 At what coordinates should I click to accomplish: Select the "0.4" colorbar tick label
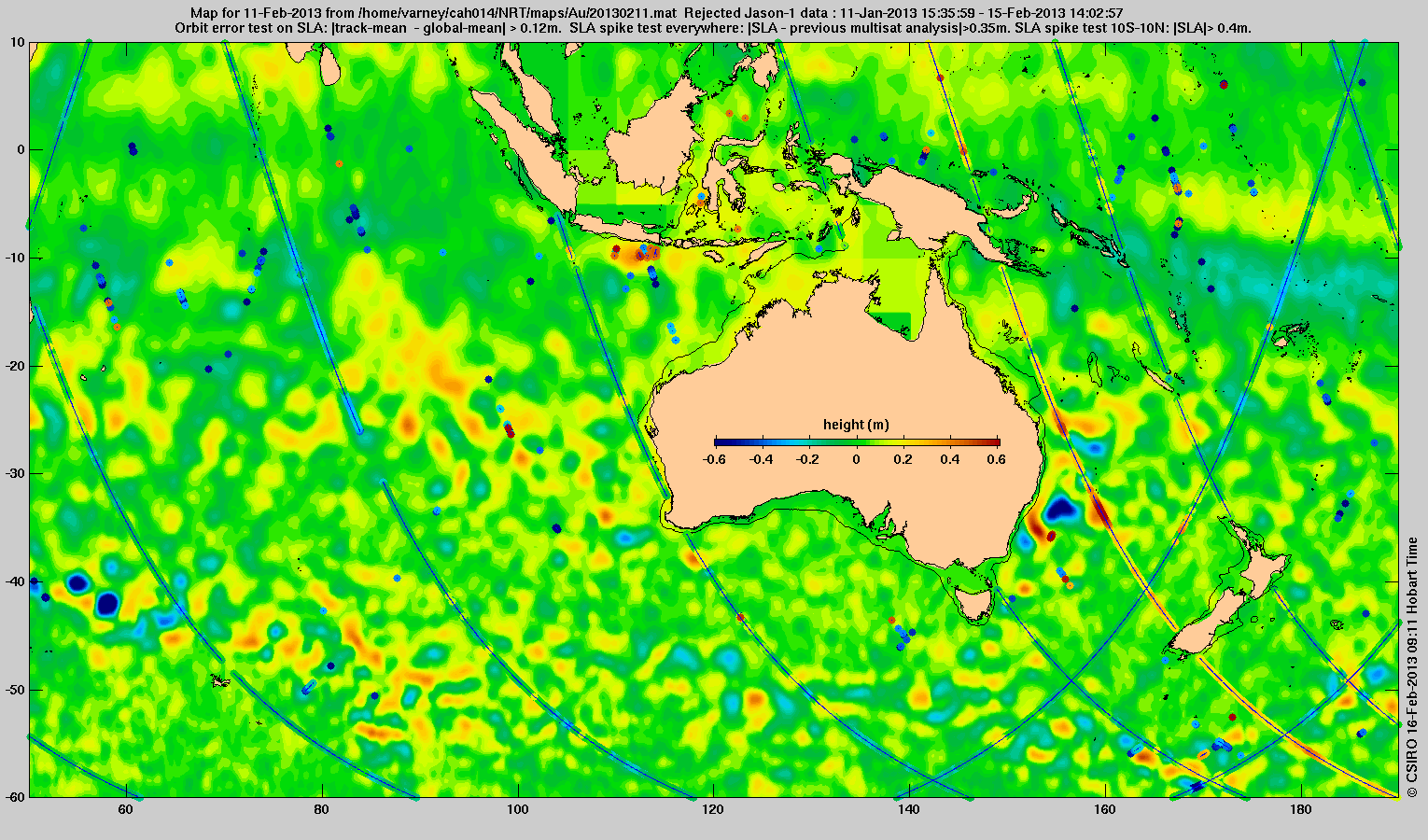point(952,459)
